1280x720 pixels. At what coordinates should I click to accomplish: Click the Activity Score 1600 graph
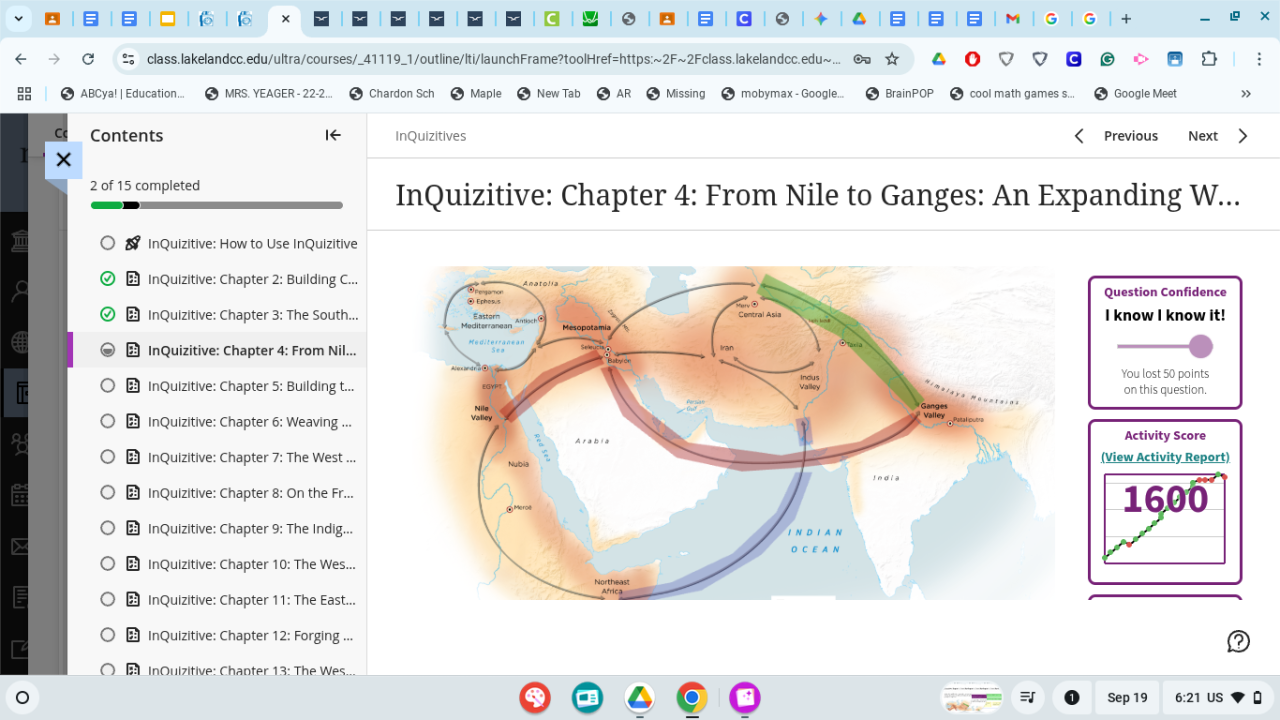(1165, 518)
